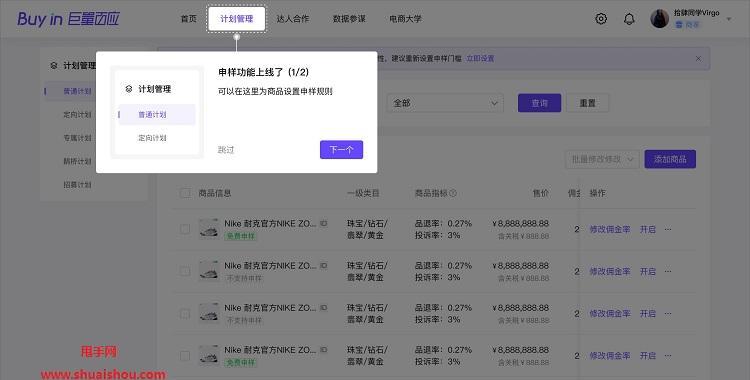Screen dimensions: 750x380
Task: Click 跳过 to skip the tutorial
Action: click(226, 150)
